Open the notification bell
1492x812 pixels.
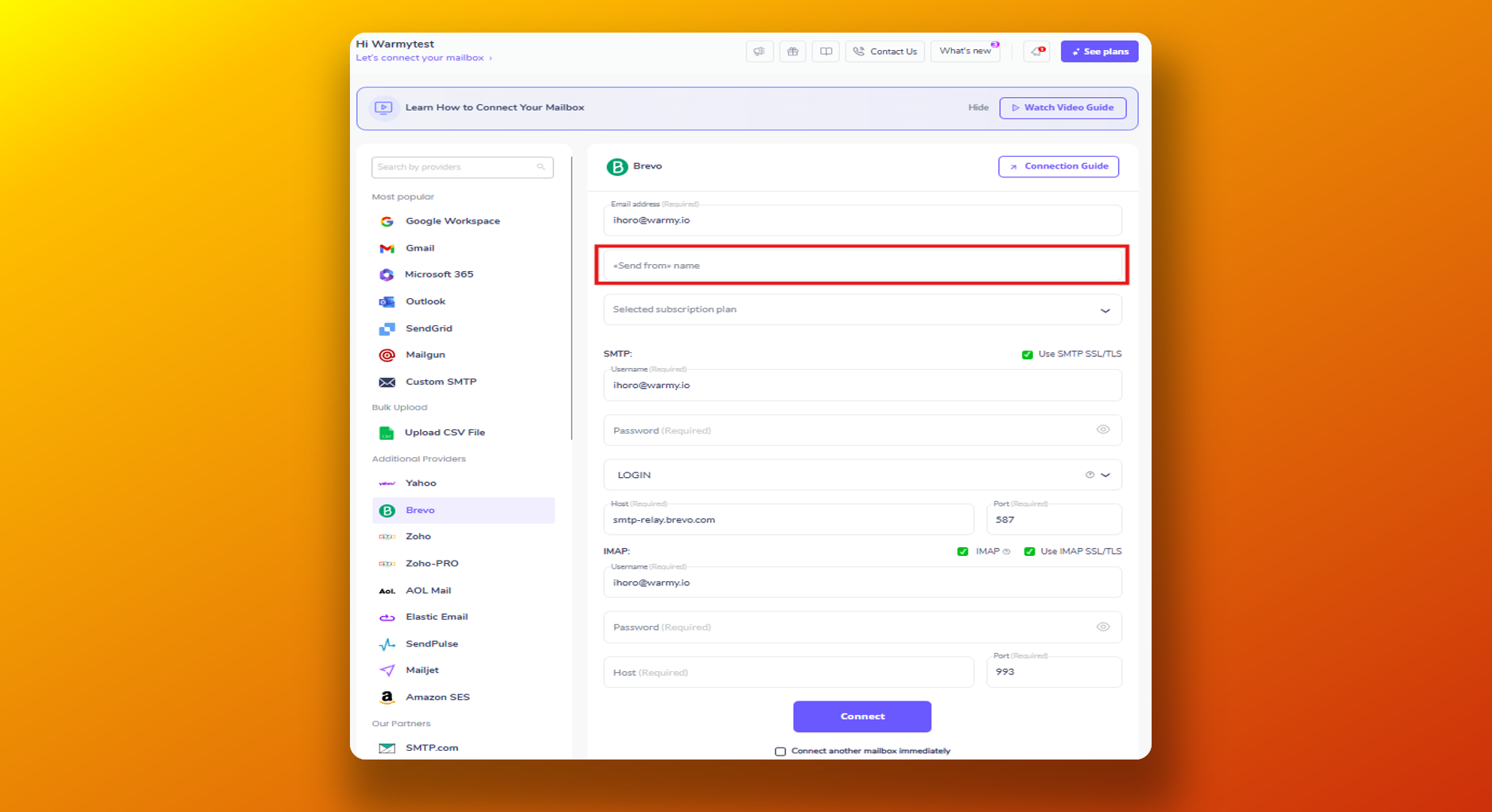tap(1036, 52)
